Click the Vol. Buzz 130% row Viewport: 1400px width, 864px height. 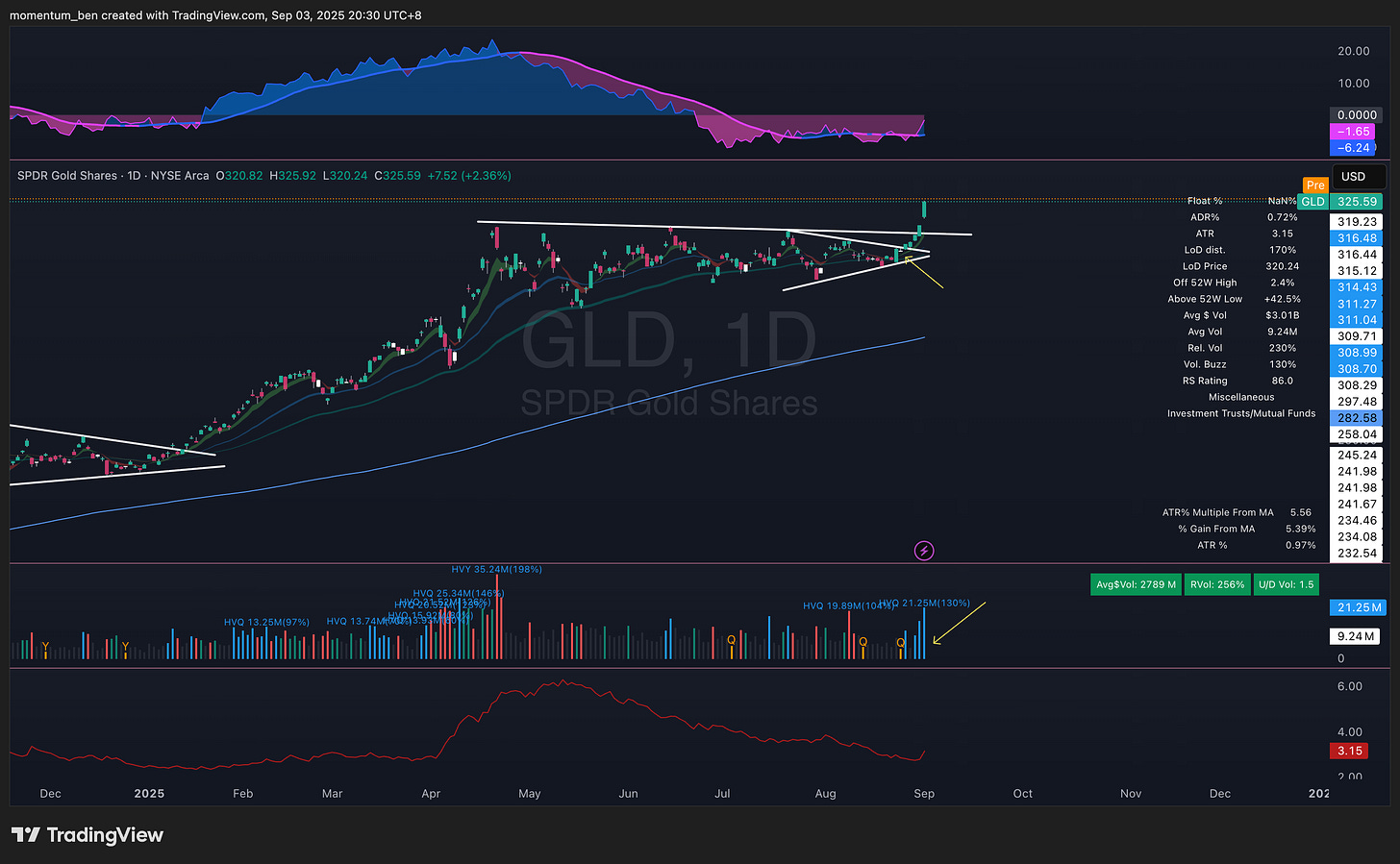pyautogui.click(x=1241, y=364)
